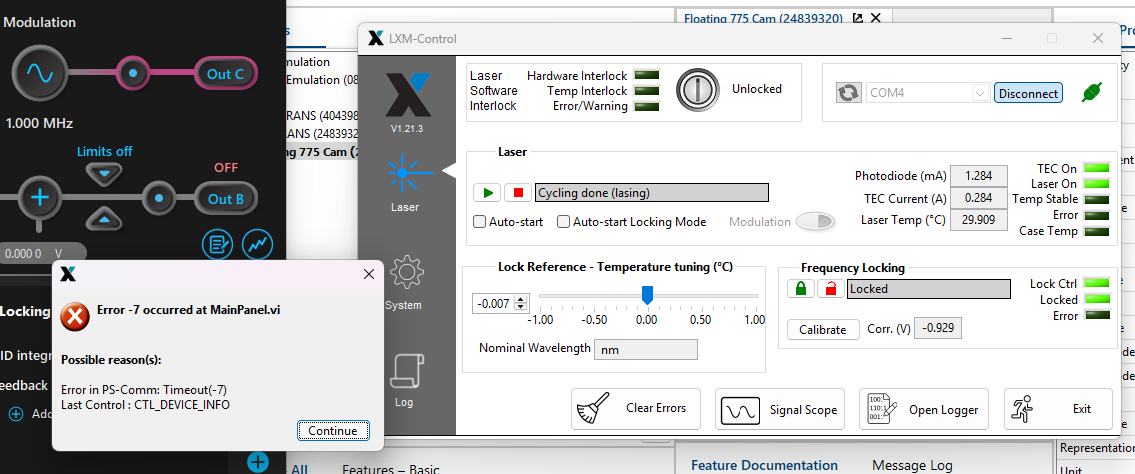Click the Photodiode (mA) value 1.284
1135x474 pixels.
click(x=979, y=175)
